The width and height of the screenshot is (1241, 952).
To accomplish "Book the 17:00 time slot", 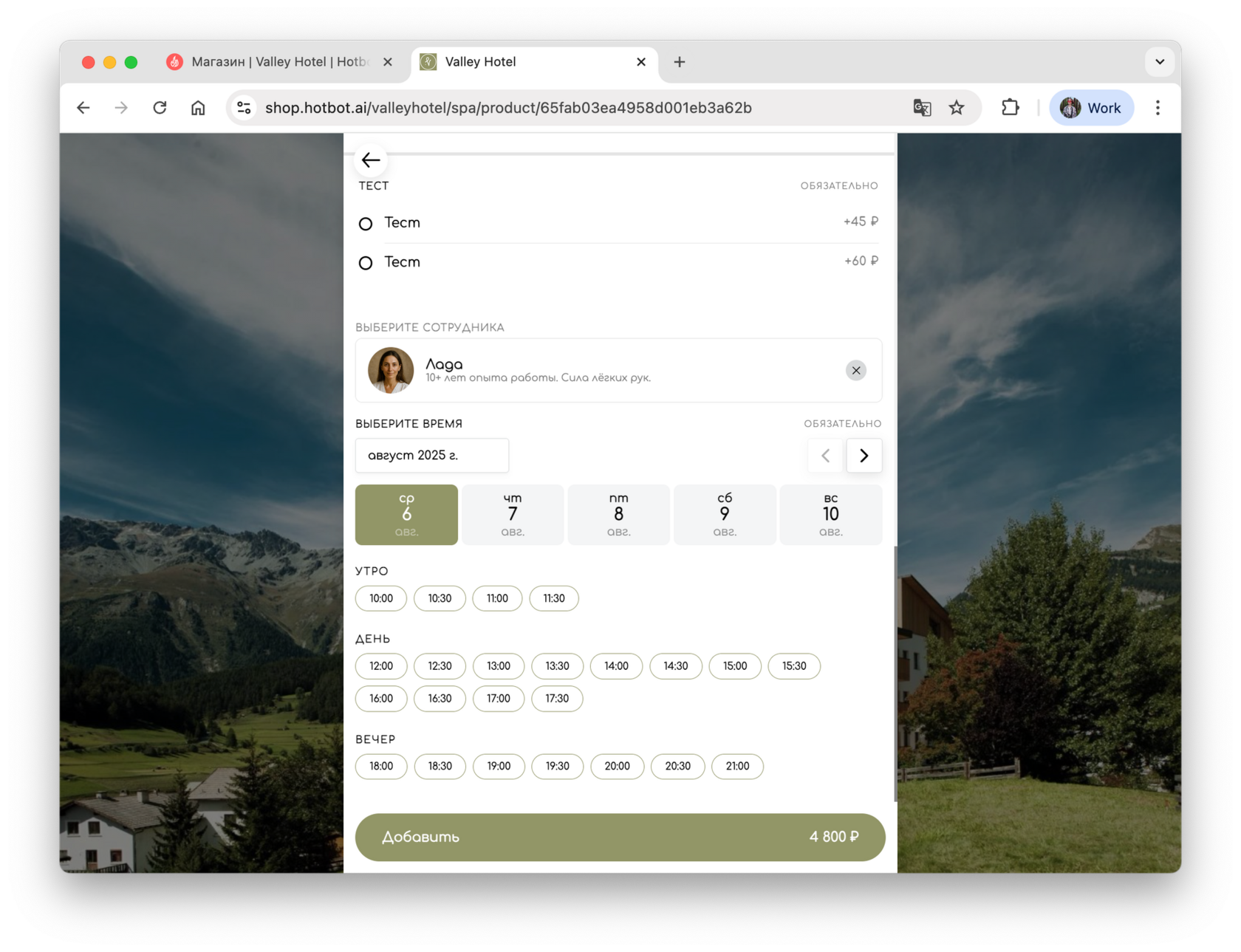I will pos(499,699).
